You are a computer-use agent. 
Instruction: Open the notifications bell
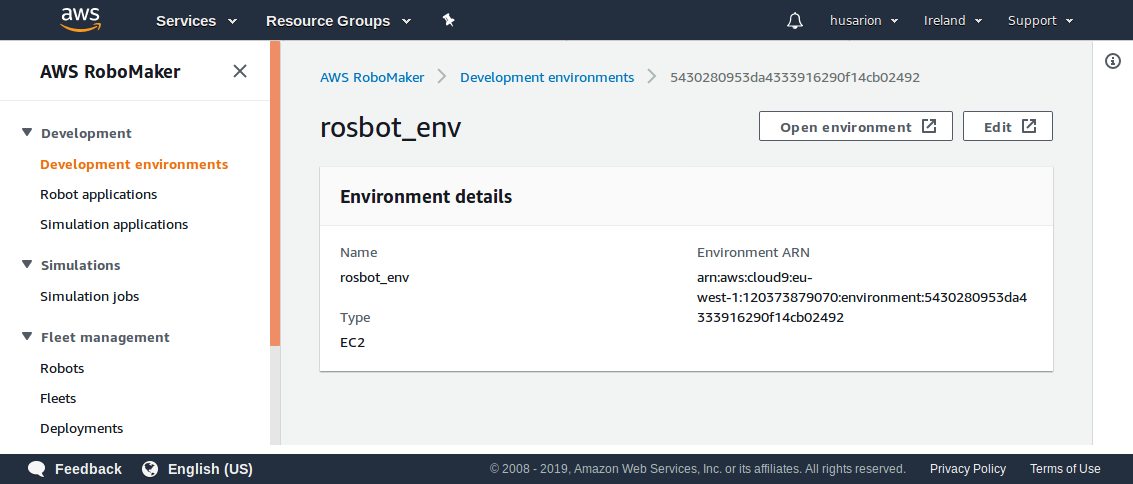pyautogui.click(x=794, y=20)
